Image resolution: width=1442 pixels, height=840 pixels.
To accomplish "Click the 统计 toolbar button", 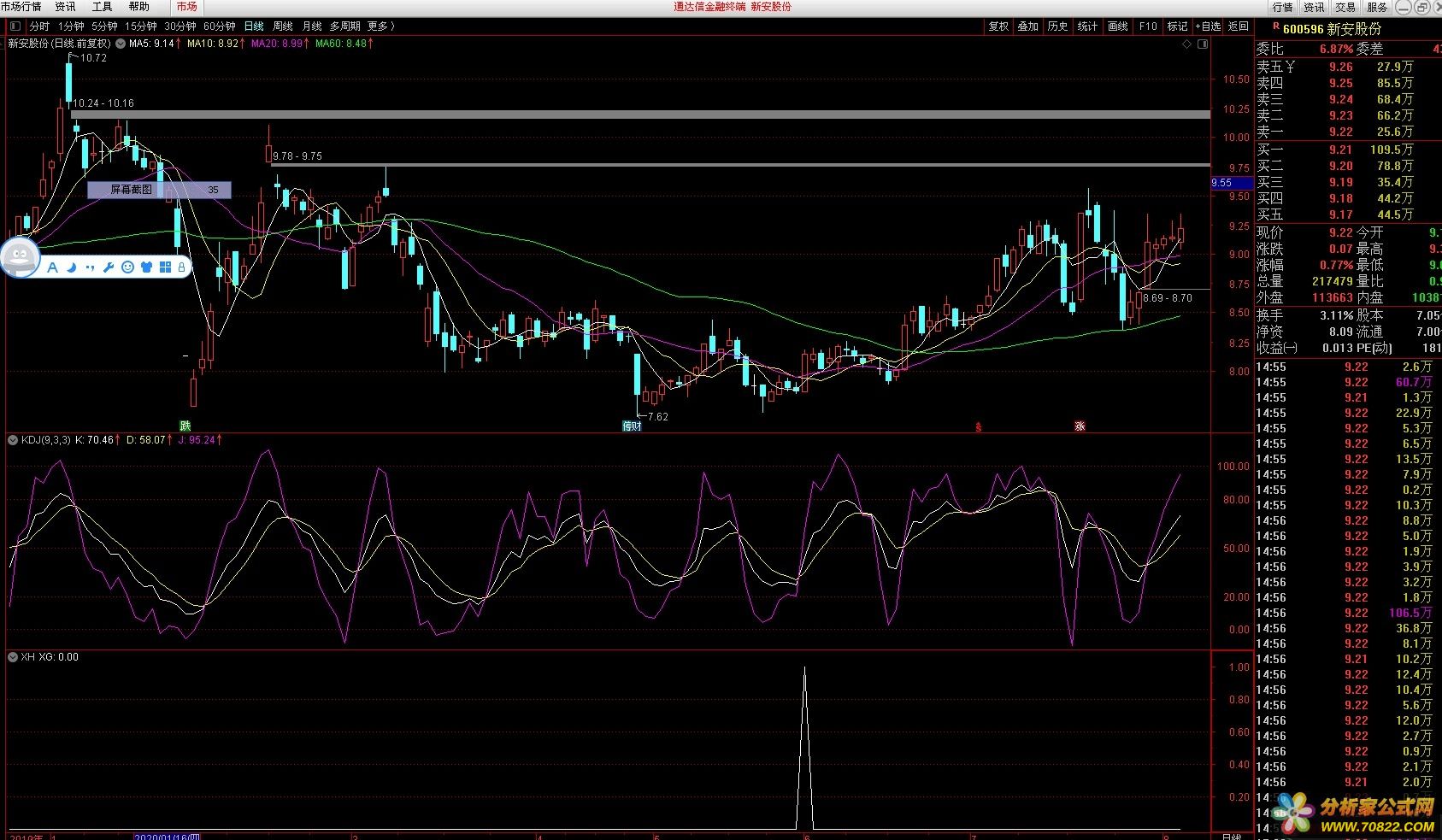I will pos(1088,26).
